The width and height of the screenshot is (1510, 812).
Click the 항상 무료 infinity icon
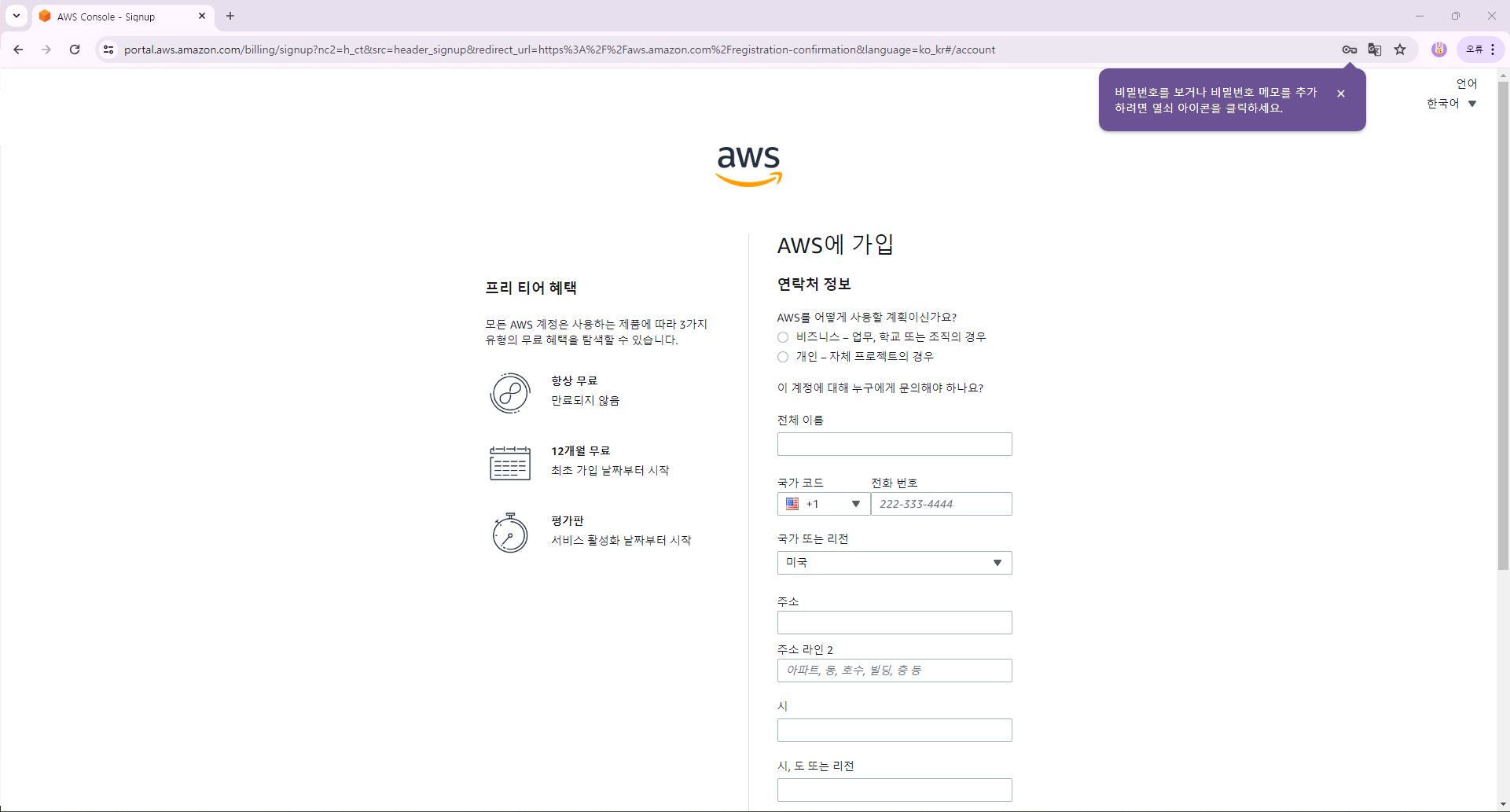[x=510, y=393]
